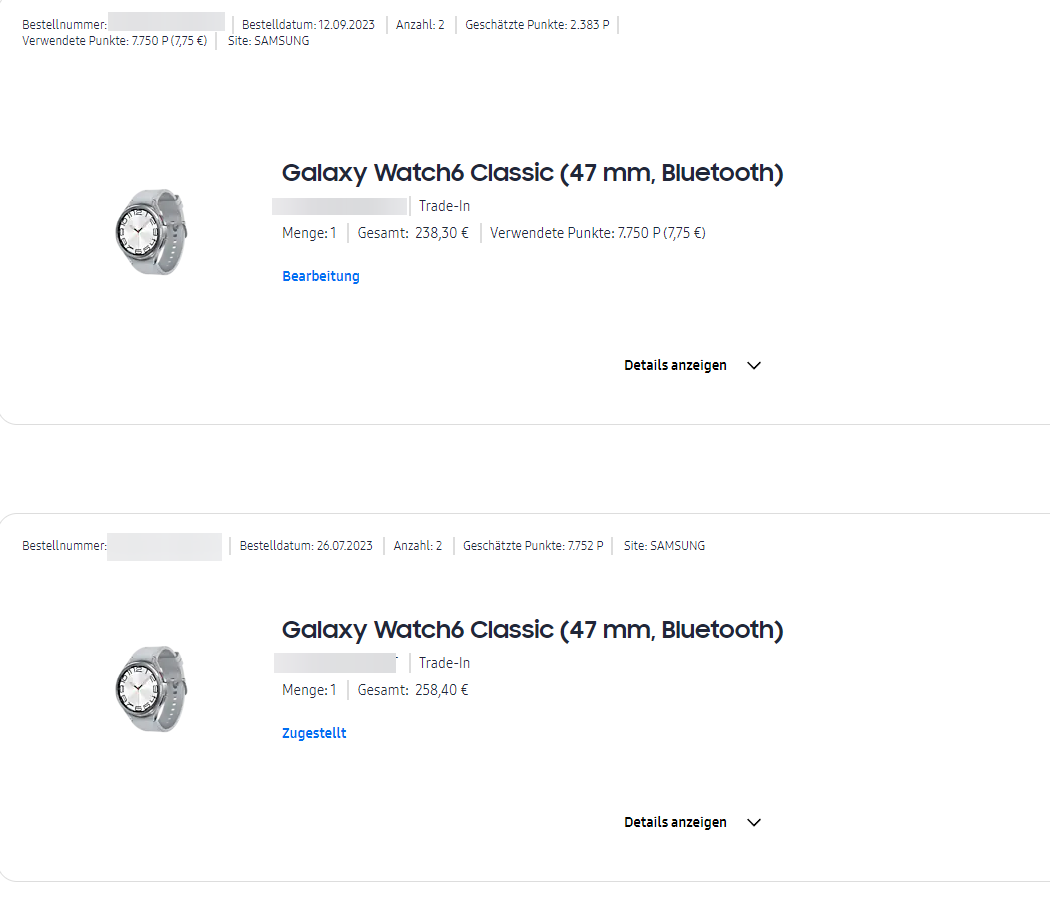
Task: Click the chevron arrow in the 26.07.2023 order
Action: click(x=754, y=823)
